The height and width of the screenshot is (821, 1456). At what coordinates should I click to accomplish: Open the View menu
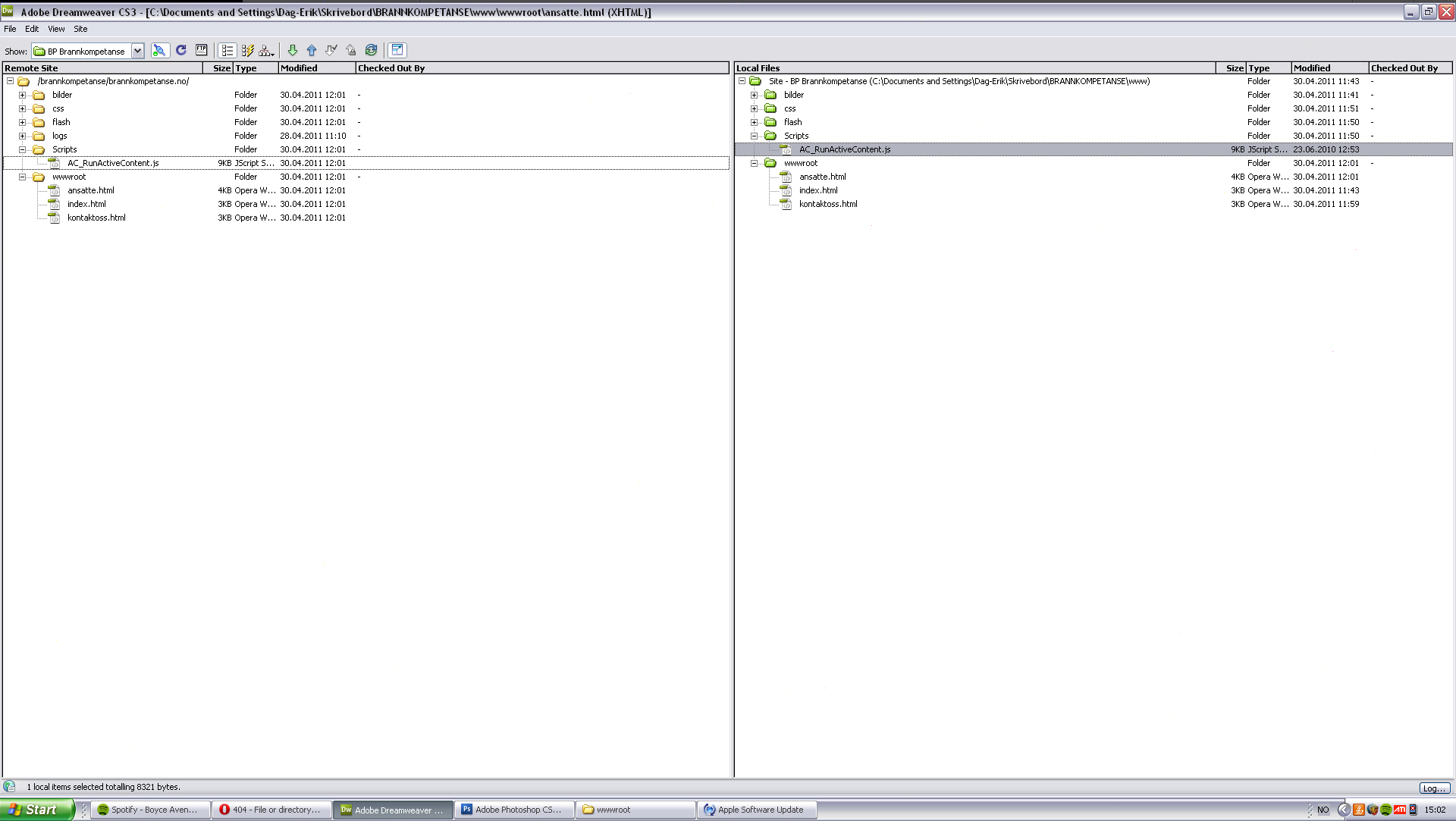click(56, 29)
